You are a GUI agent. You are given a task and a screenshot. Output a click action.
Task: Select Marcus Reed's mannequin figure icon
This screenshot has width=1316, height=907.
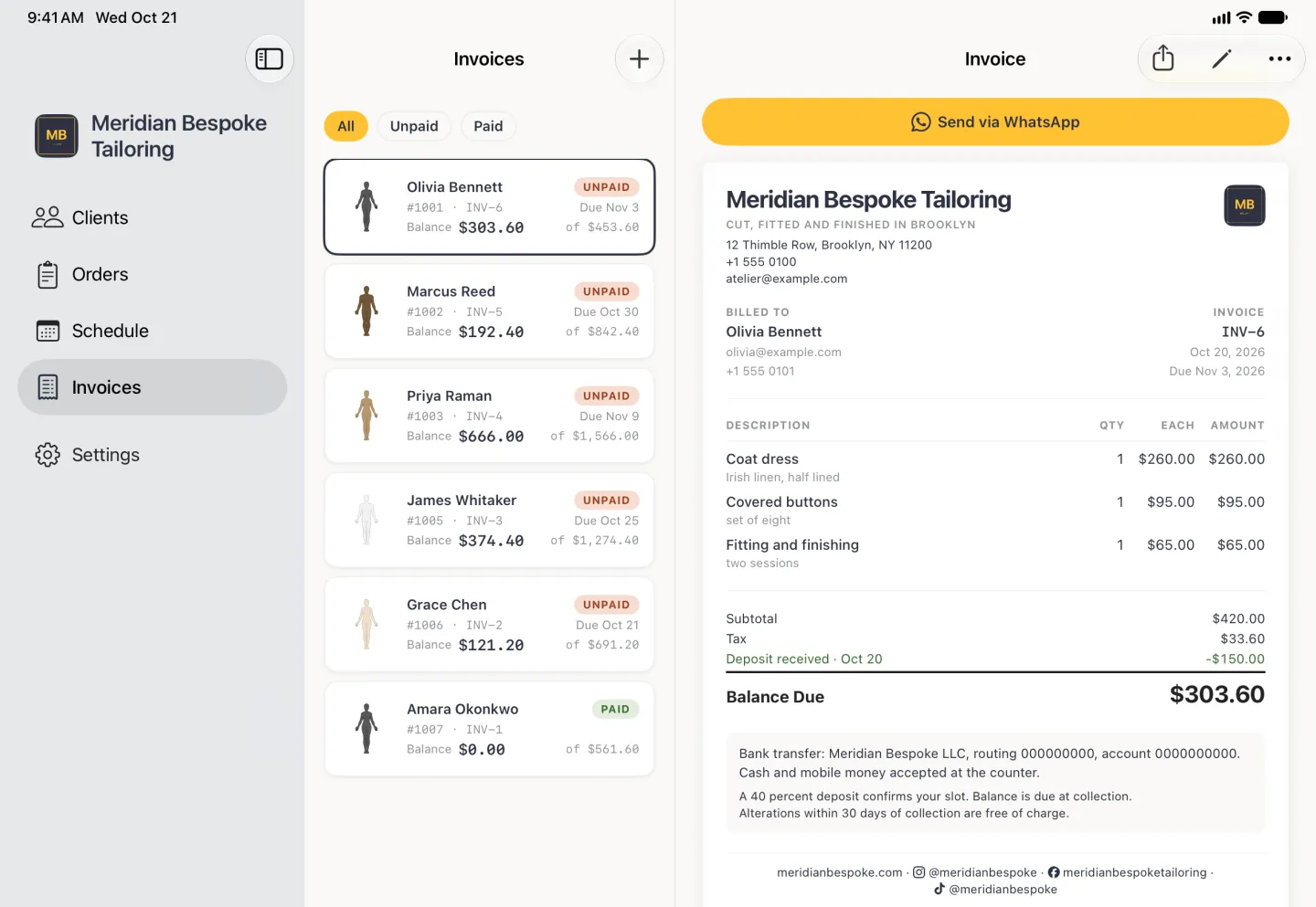[367, 311]
